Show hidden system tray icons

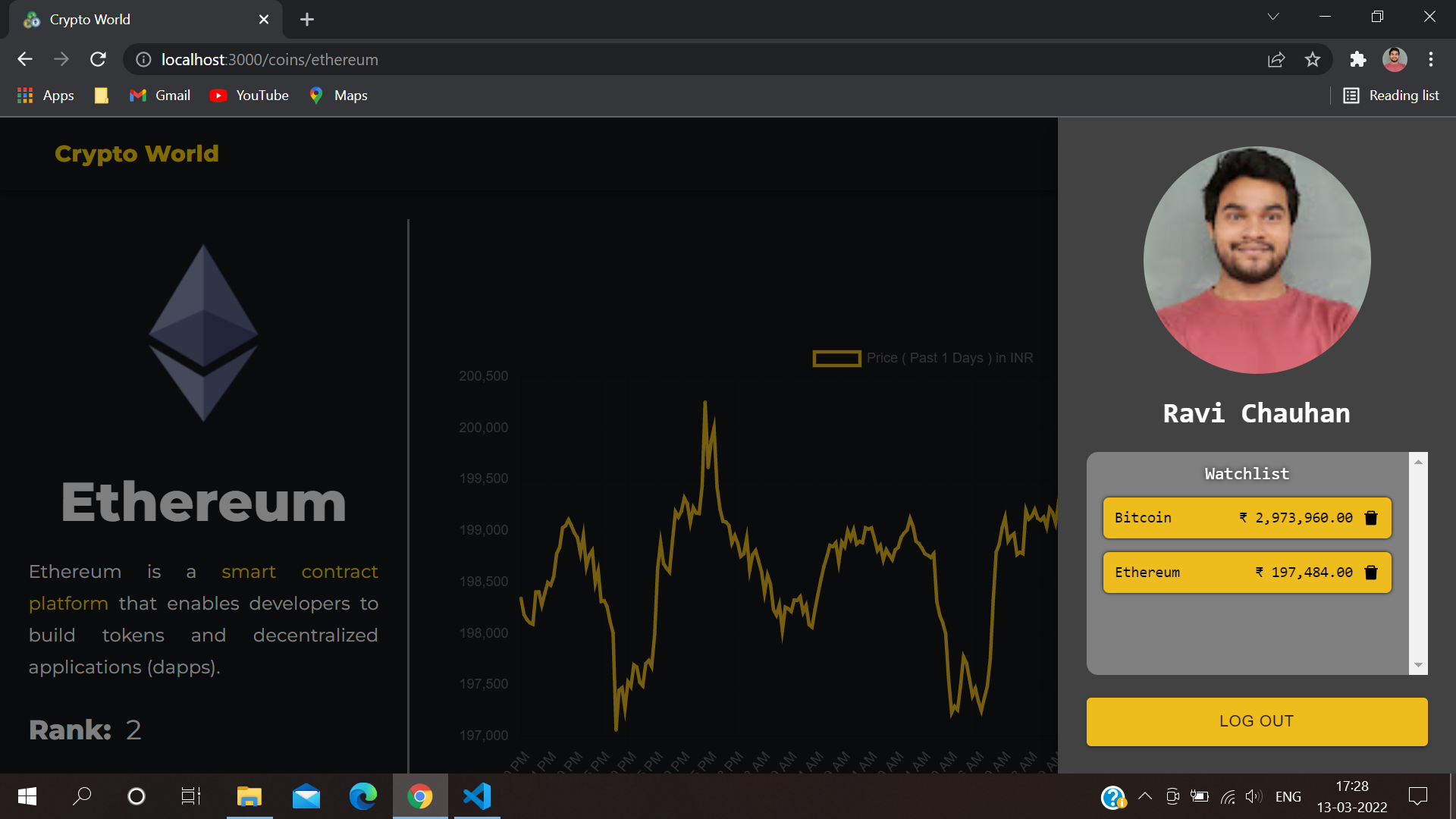tap(1145, 796)
